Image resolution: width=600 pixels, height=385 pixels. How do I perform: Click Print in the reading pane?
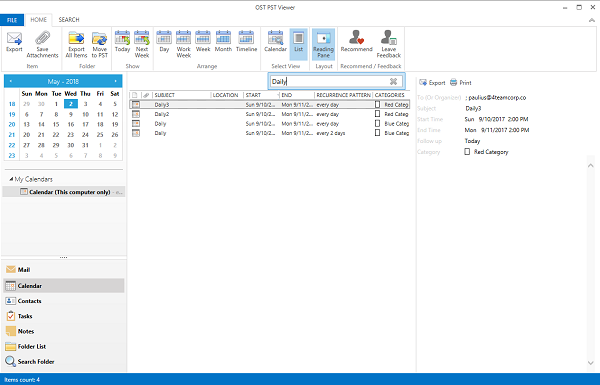(461, 83)
